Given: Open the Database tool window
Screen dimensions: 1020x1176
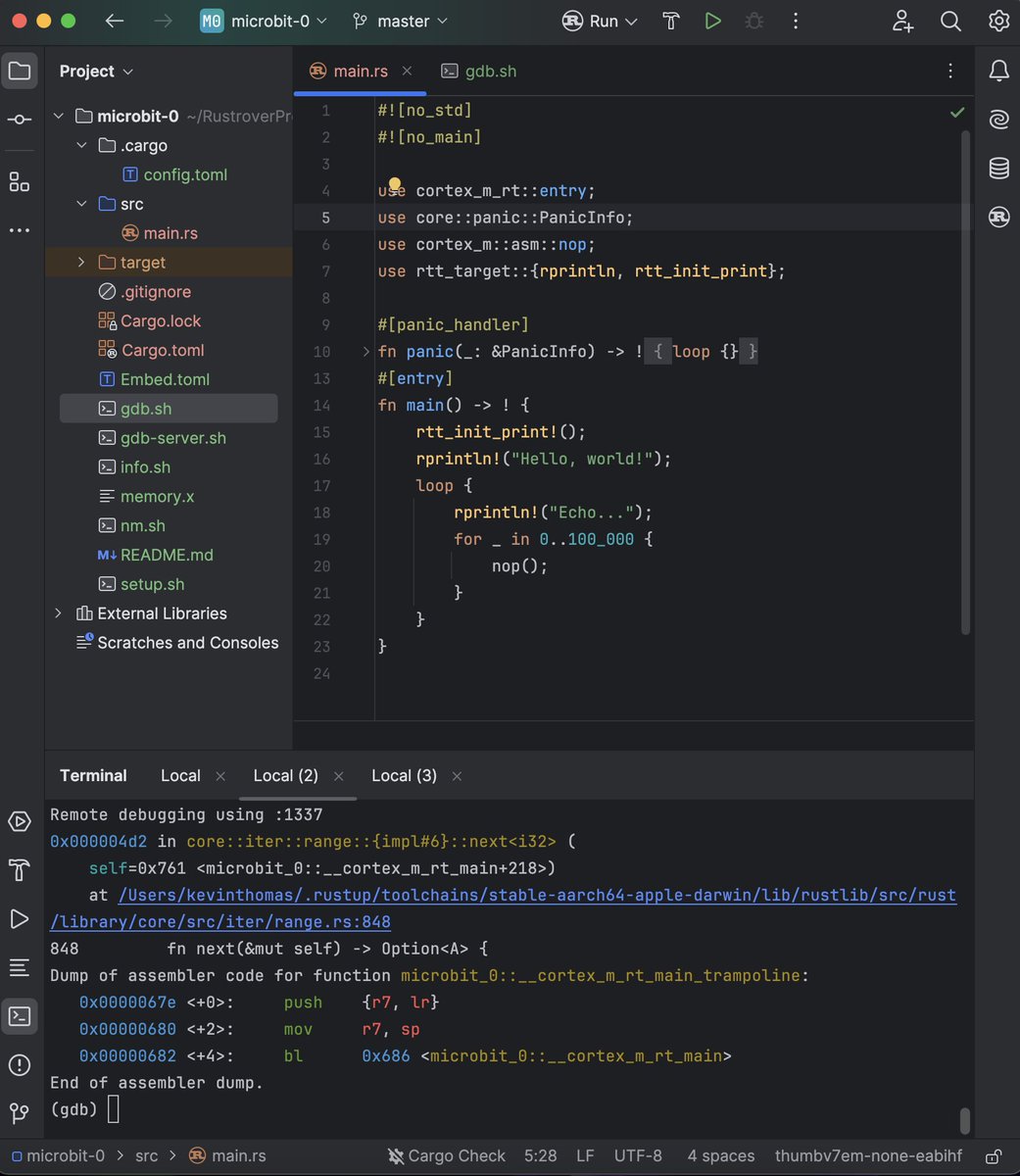Looking at the screenshot, I should (998, 169).
